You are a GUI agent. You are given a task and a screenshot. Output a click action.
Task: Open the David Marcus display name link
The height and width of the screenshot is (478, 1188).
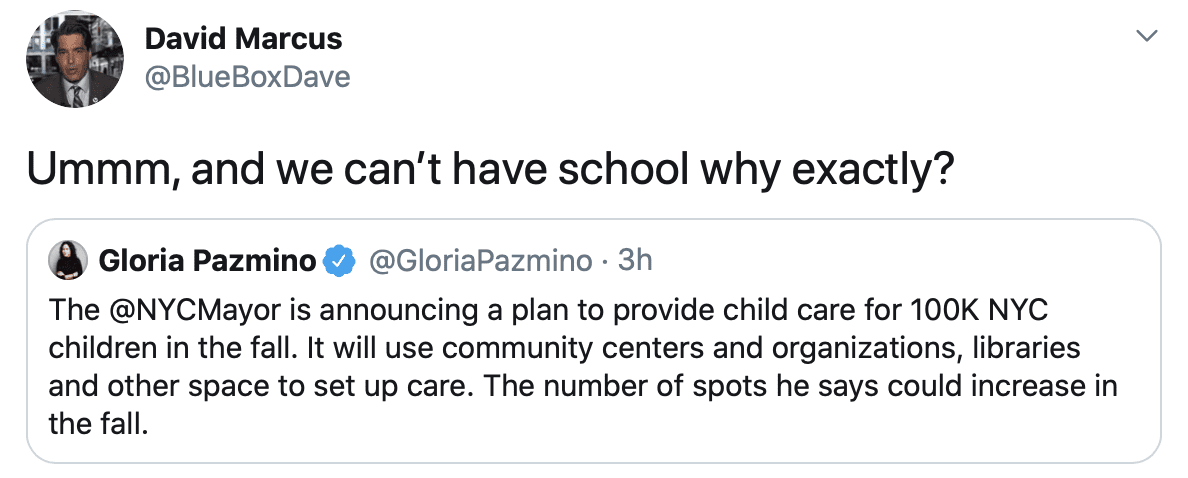click(243, 39)
